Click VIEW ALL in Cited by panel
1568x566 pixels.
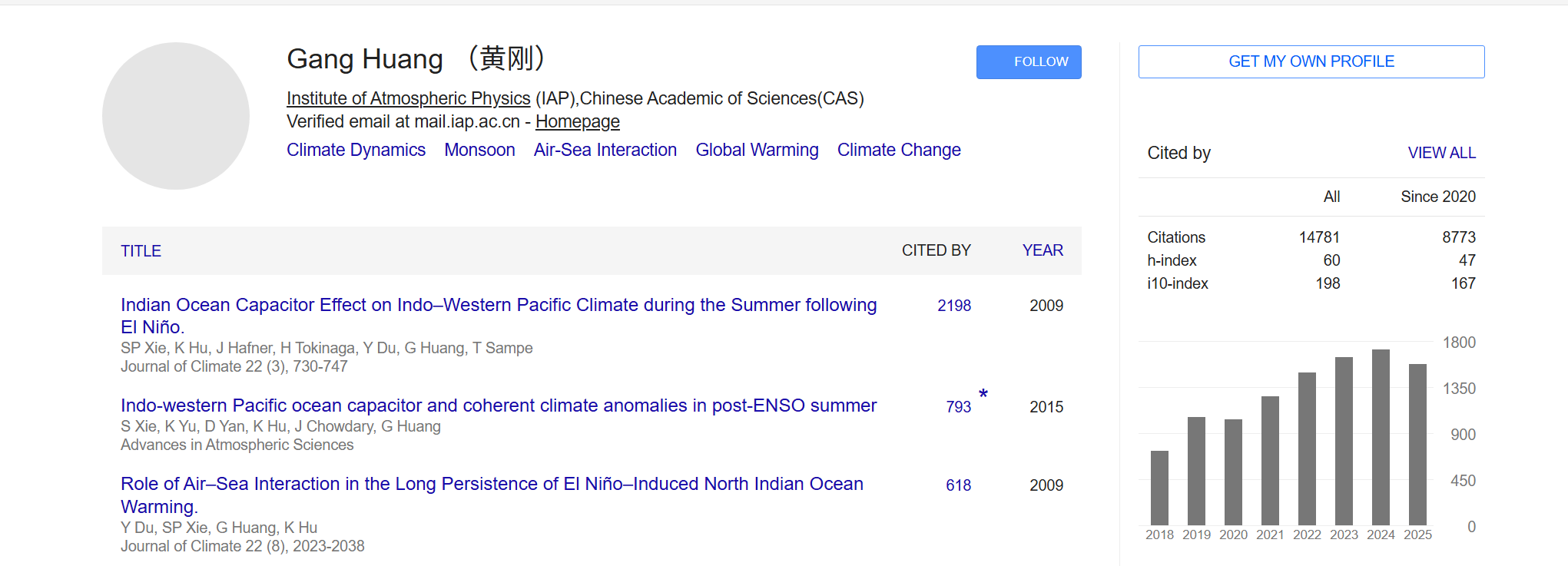1441,153
